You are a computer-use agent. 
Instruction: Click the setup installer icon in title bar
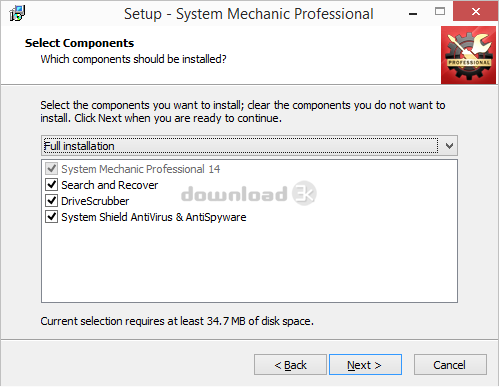(17, 13)
